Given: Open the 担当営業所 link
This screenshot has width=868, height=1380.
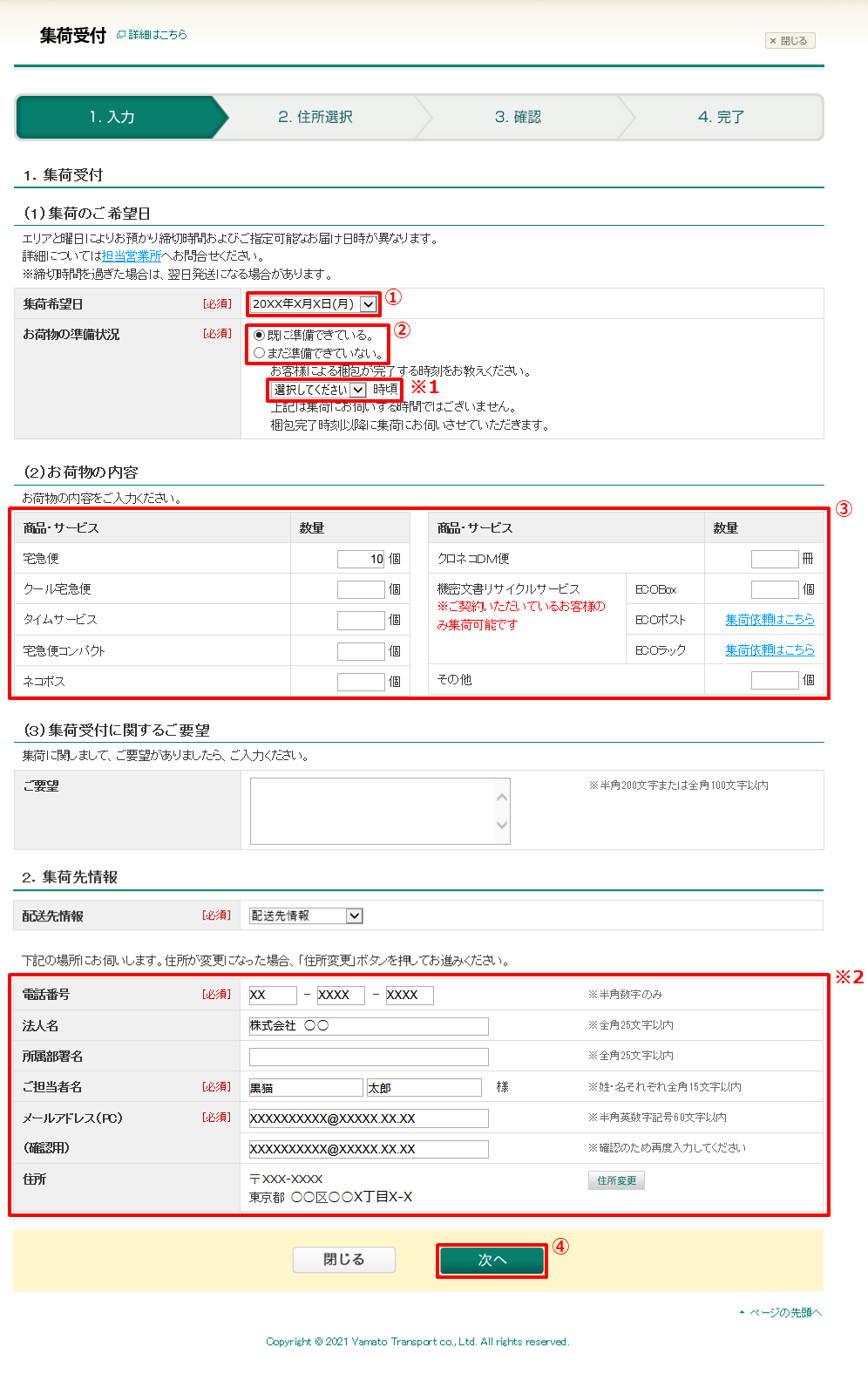Looking at the screenshot, I should [x=132, y=256].
